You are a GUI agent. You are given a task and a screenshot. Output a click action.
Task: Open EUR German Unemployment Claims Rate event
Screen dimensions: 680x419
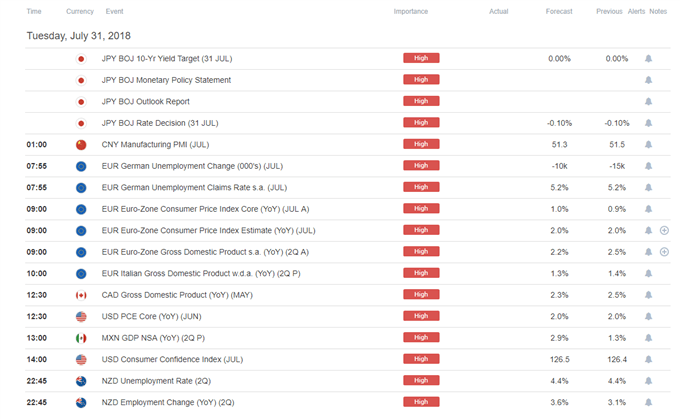(x=194, y=187)
